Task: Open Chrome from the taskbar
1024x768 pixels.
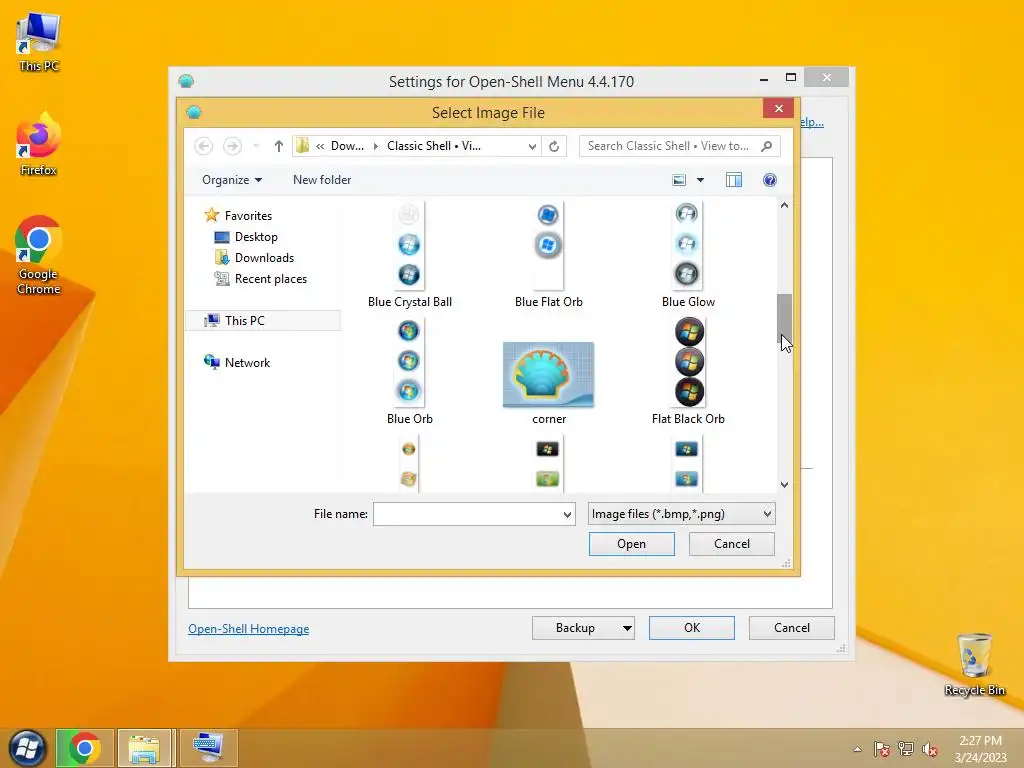Action: pos(85,748)
